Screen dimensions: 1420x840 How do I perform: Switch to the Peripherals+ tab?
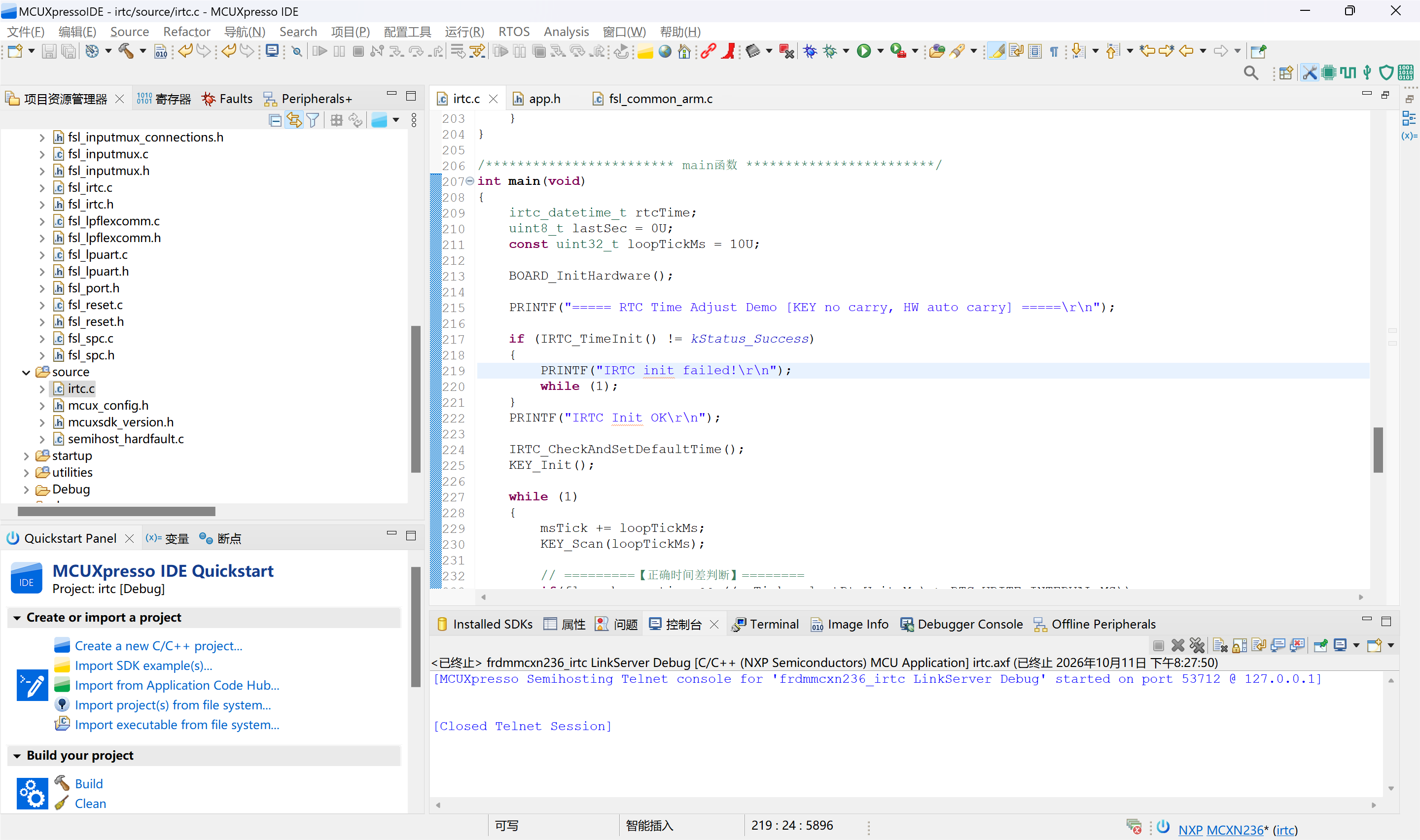(308, 99)
